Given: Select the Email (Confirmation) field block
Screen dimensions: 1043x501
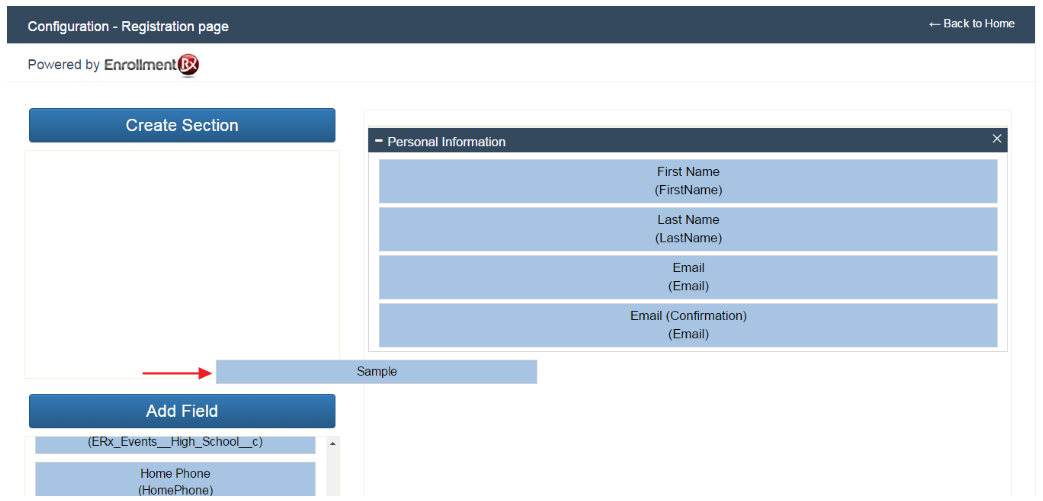Looking at the screenshot, I should (x=688, y=325).
